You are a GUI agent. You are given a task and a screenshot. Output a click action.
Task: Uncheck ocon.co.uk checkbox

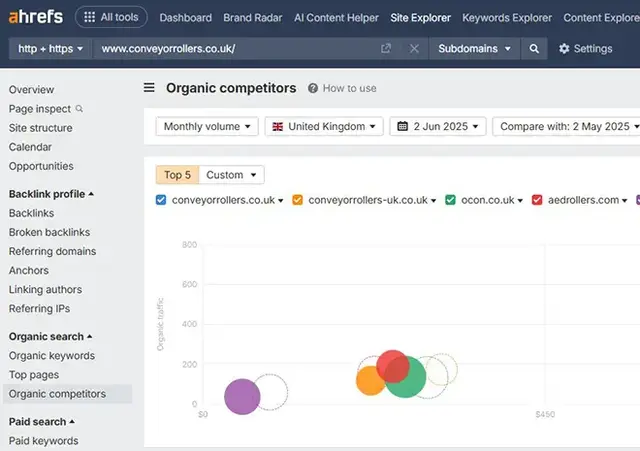coord(450,200)
